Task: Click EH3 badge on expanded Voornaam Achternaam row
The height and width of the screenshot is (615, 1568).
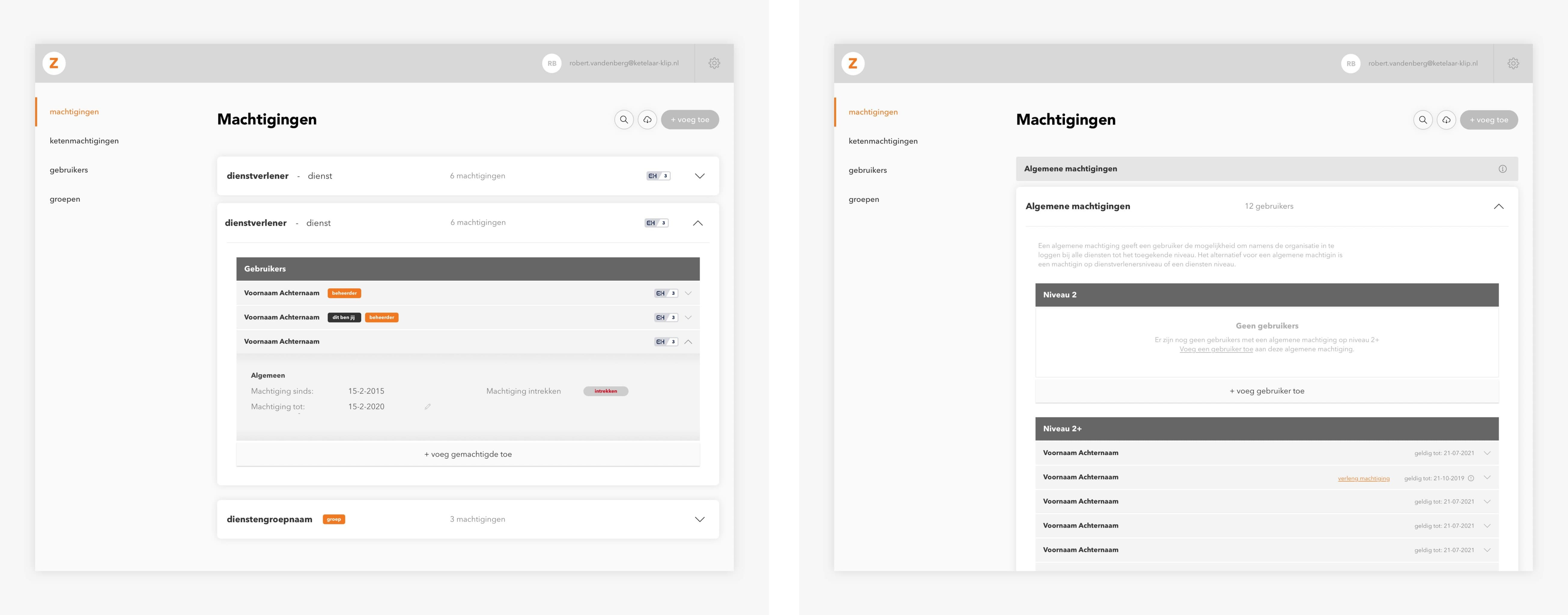Action: [x=666, y=342]
